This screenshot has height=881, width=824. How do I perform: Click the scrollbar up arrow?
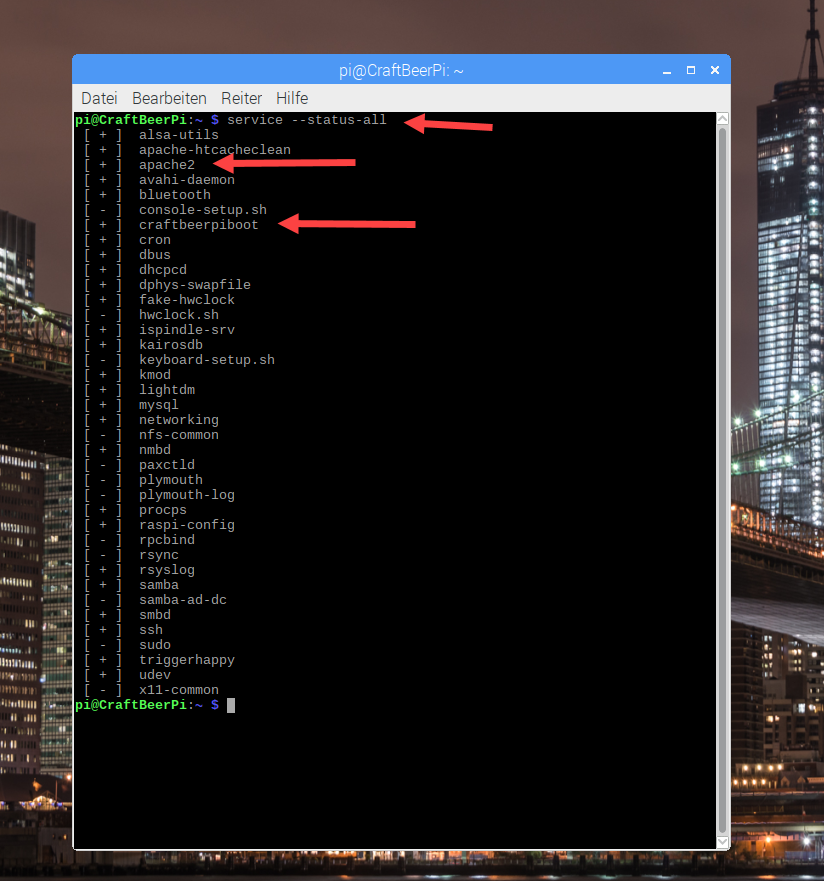(722, 120)
